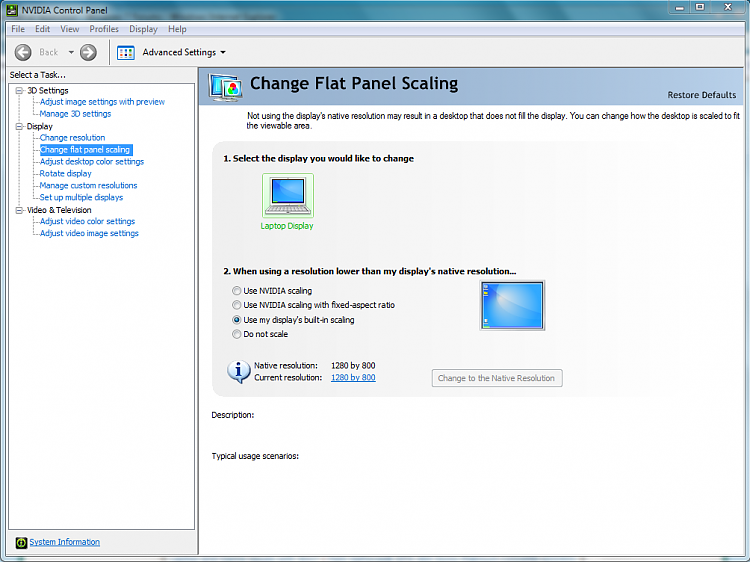Collapse the Display tree node
The width and height of the screenshot is (750, 562).
19,126
